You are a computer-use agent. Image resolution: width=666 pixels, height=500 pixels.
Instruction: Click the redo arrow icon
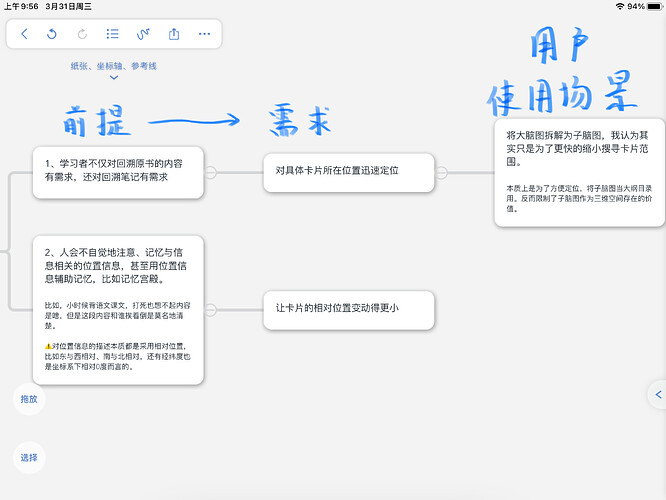coord(82,34)
